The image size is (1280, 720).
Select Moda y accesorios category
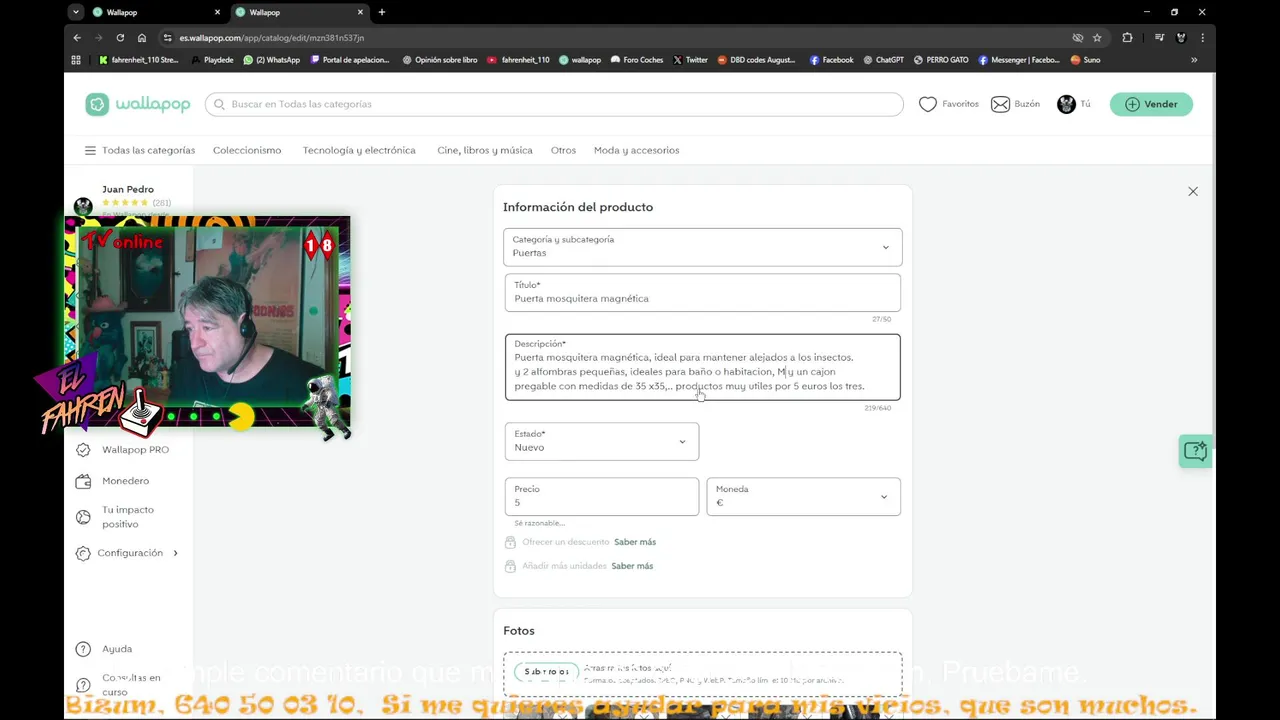636,150
